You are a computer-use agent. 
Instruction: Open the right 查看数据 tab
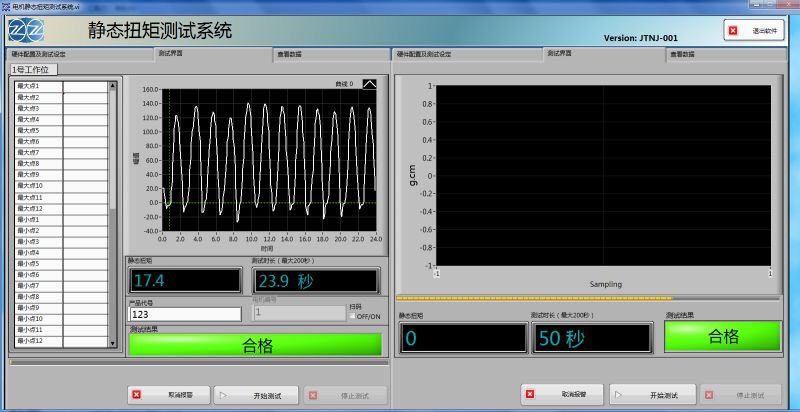click(x=682, y=54)
